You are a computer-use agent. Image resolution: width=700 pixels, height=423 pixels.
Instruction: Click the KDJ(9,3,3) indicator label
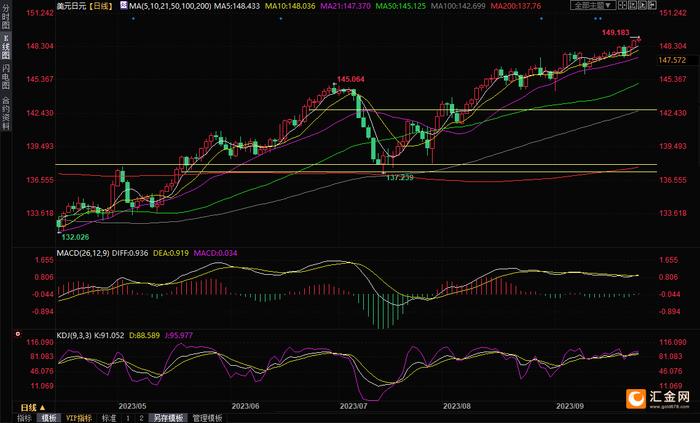point(74,335)
